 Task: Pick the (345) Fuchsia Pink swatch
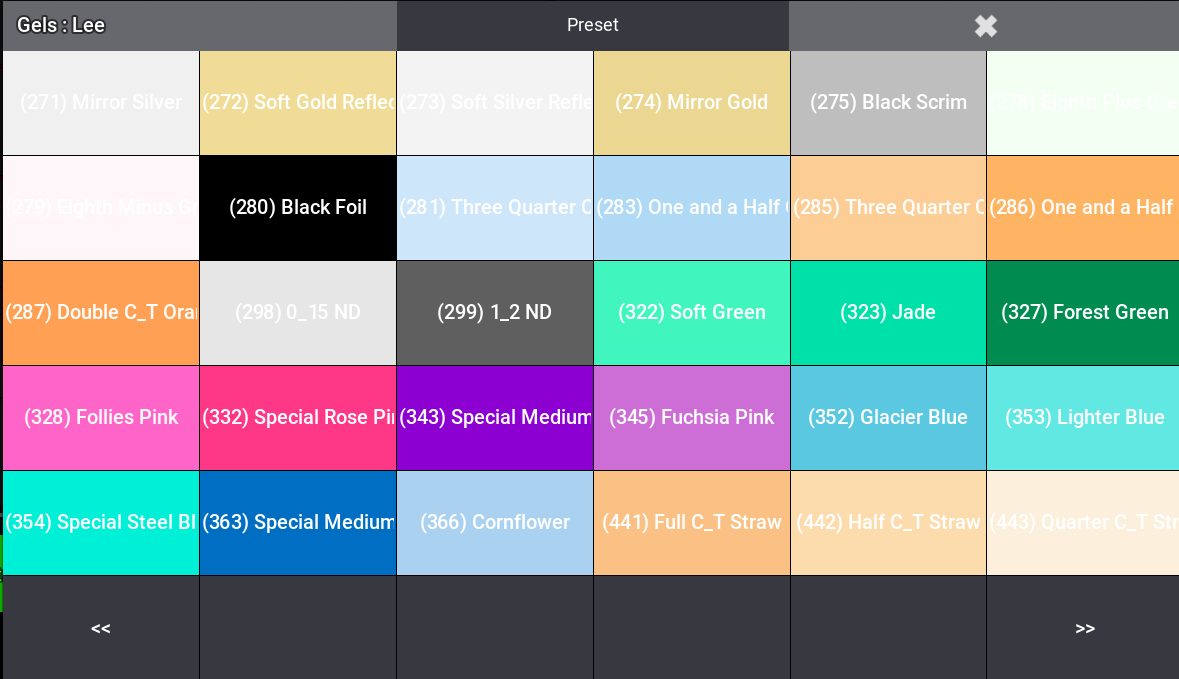coord(692,418)
